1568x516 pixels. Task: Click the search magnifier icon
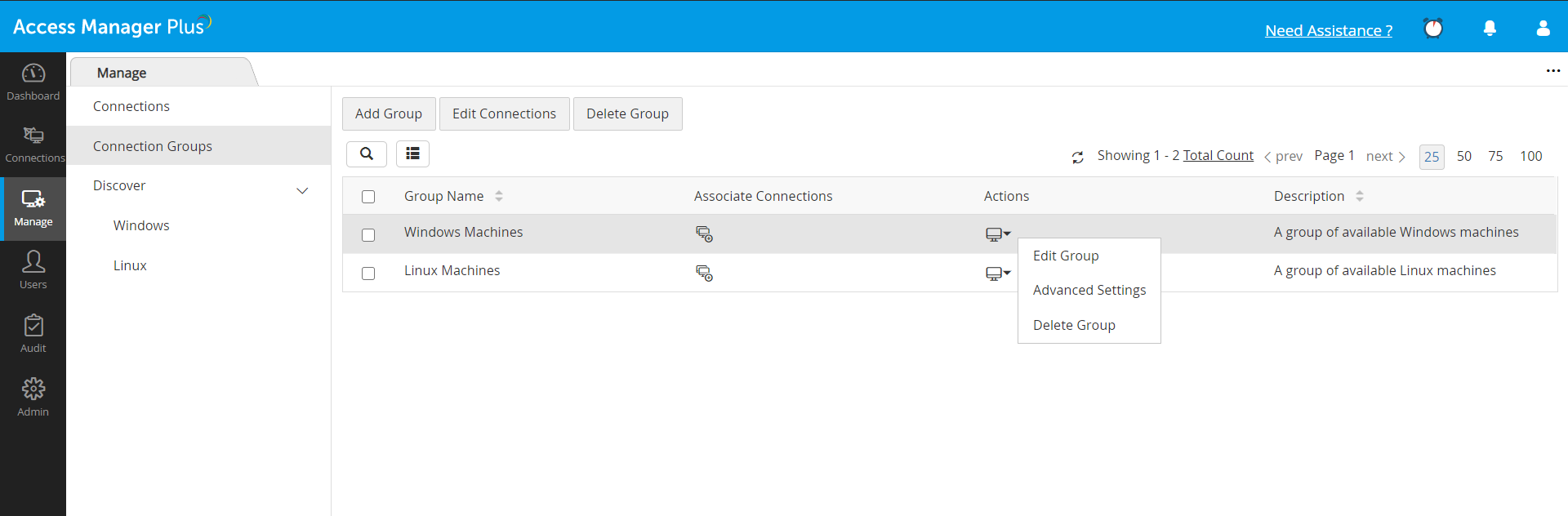pos(367,153)
